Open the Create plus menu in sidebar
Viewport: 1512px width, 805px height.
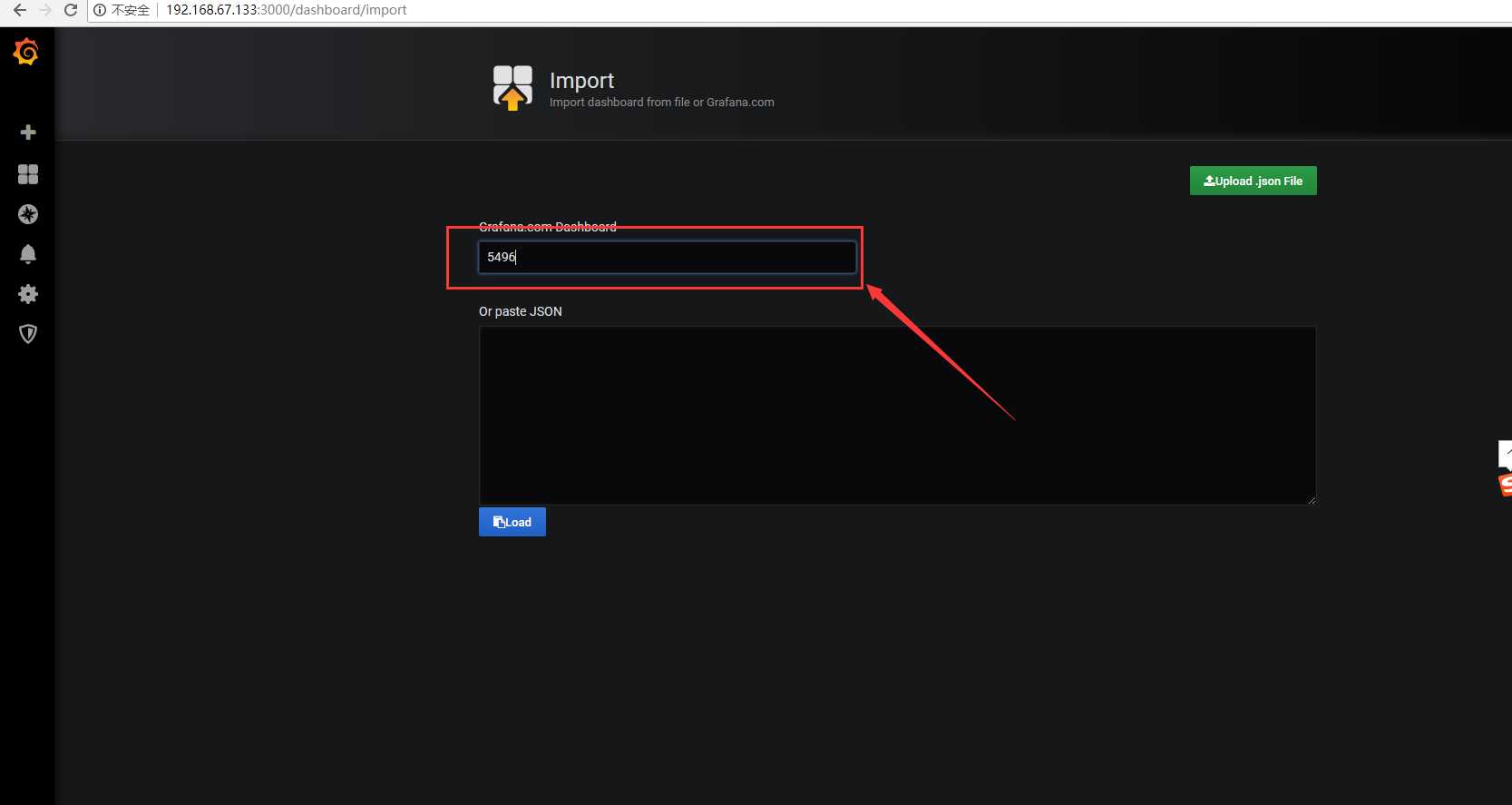[x=28, y=133]
